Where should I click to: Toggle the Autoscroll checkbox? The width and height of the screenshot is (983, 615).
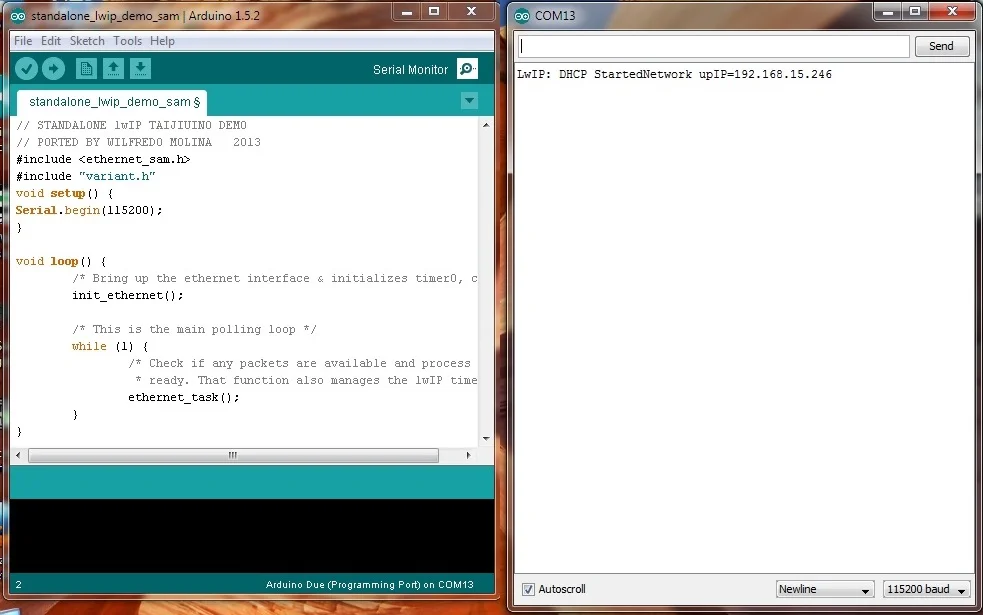pyautogui.click(x=528, y=589)
